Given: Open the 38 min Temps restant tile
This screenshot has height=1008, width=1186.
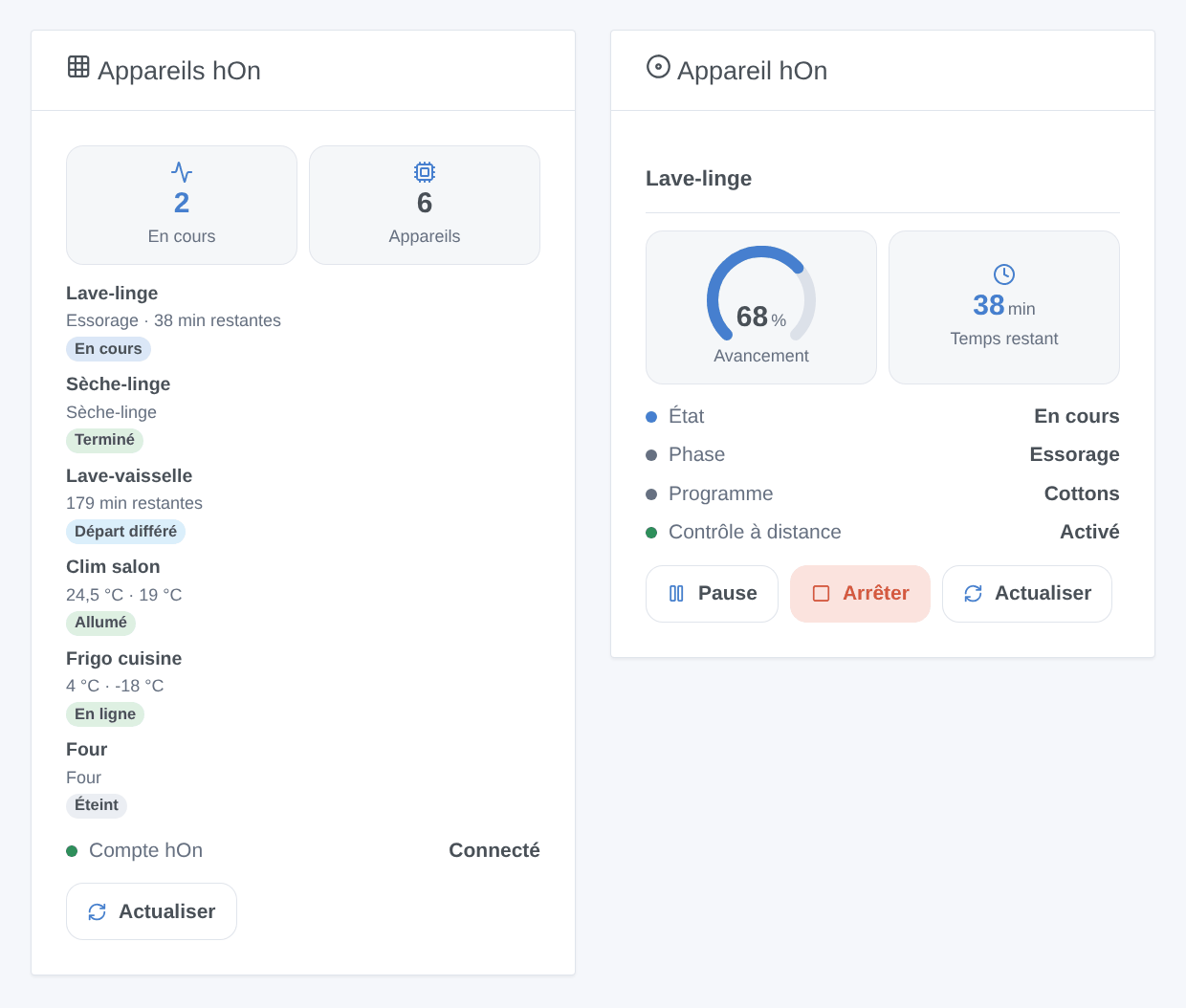Looking at the screenshot, I should pos(1004,308).
